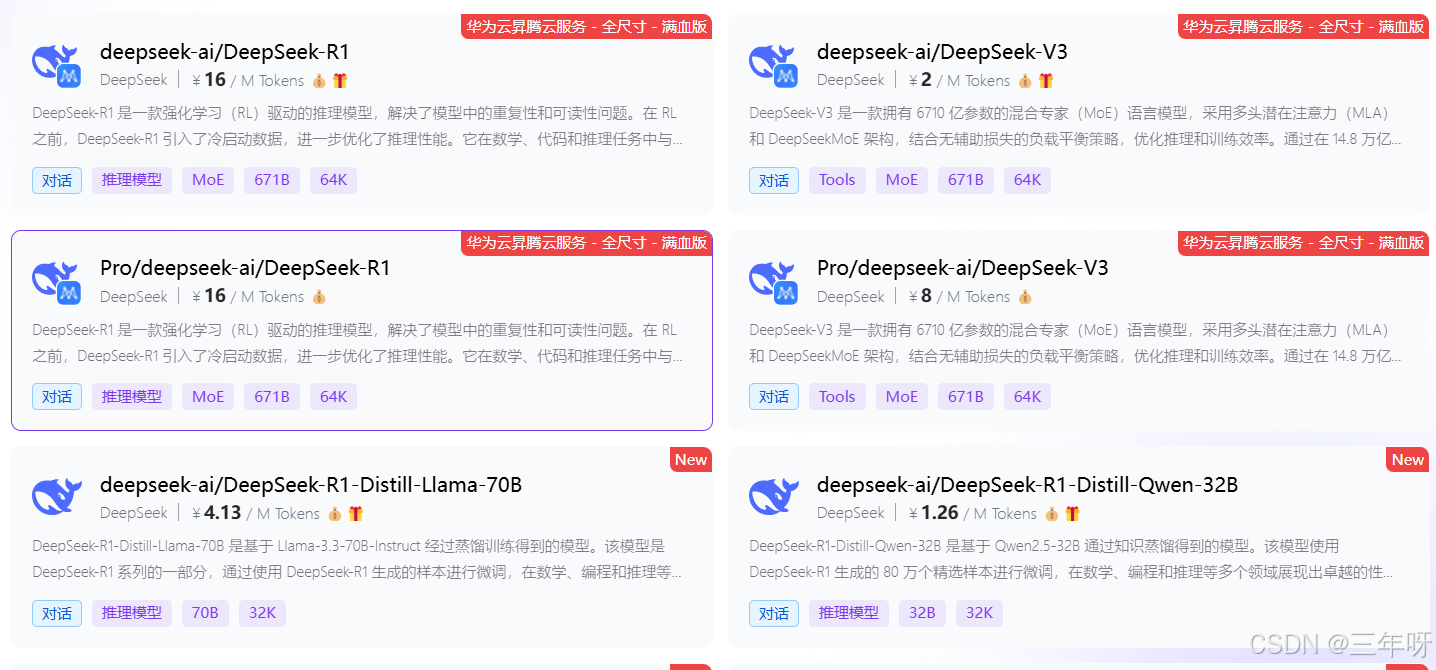Click 64K tag on Pro/deepseek-ai/DeepSeek-R1 card
Screen dimensions: 1436x670
333,396
